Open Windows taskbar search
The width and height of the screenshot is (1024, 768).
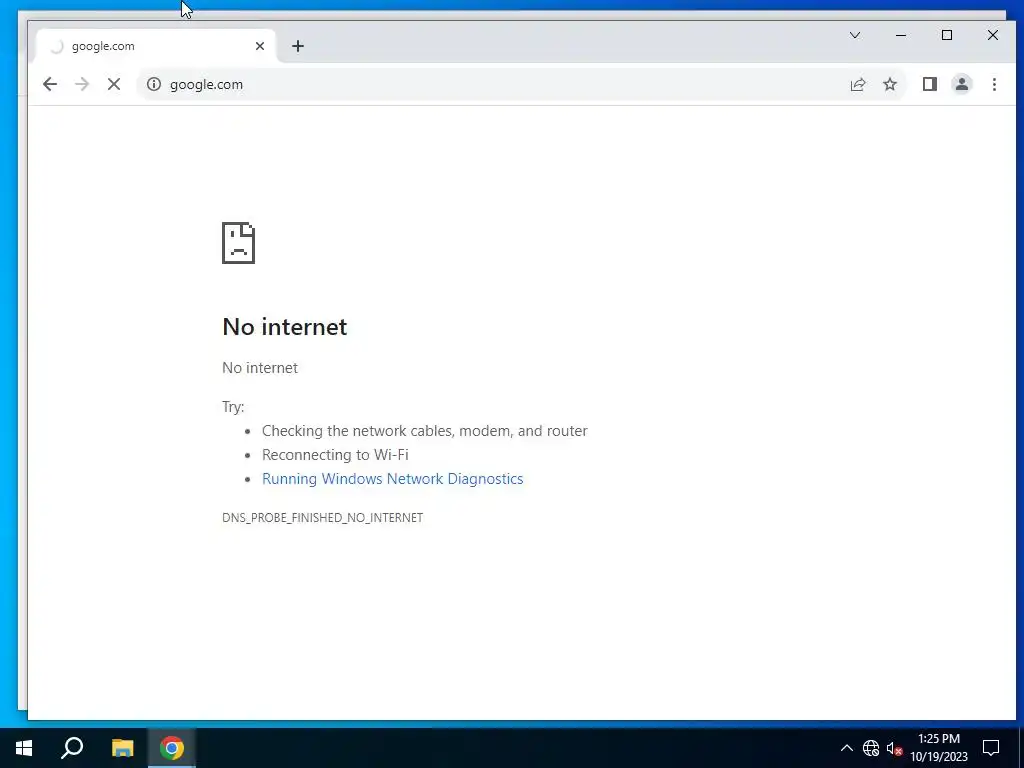[x=72, y=748]
